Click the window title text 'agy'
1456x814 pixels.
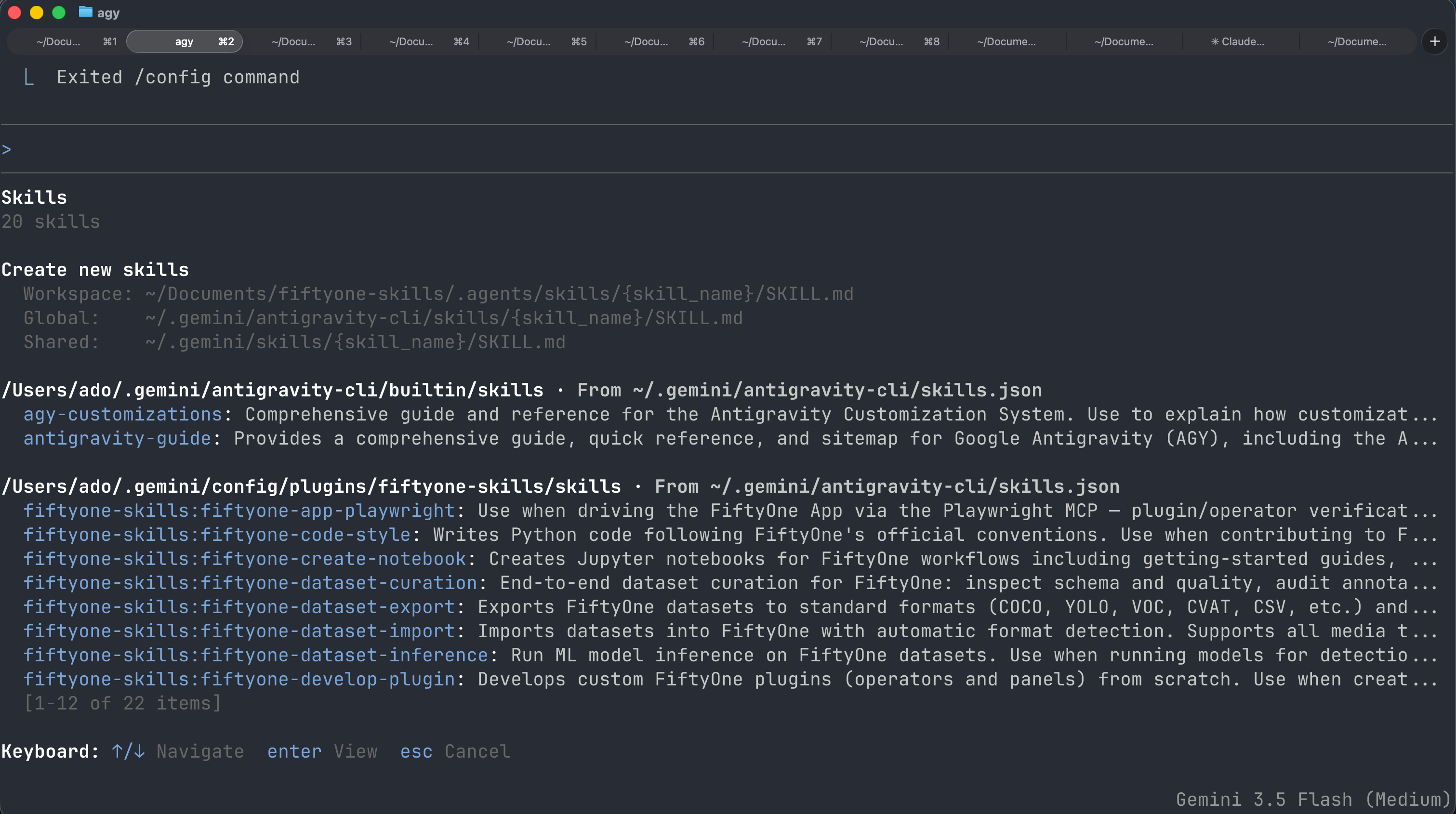pos(108,13)
